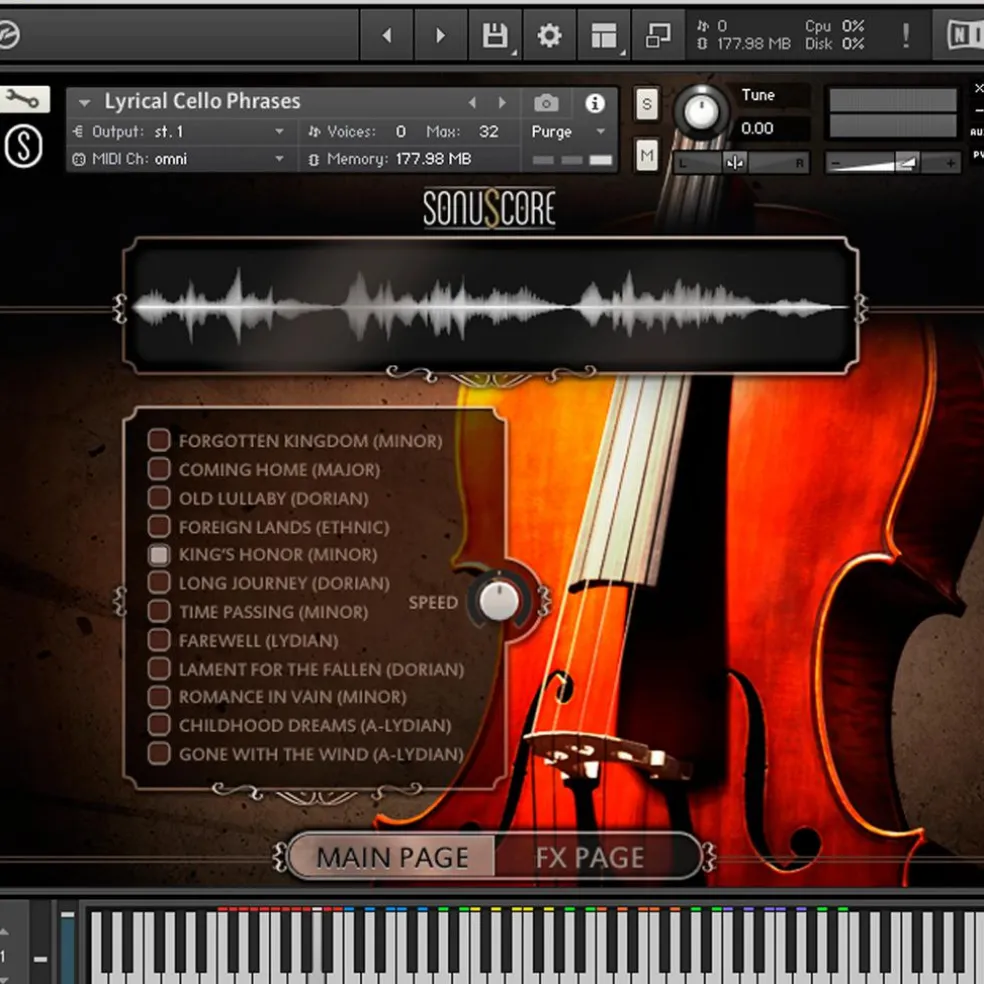
Task: Open the save menu small arrow
Action: (515, 54)
